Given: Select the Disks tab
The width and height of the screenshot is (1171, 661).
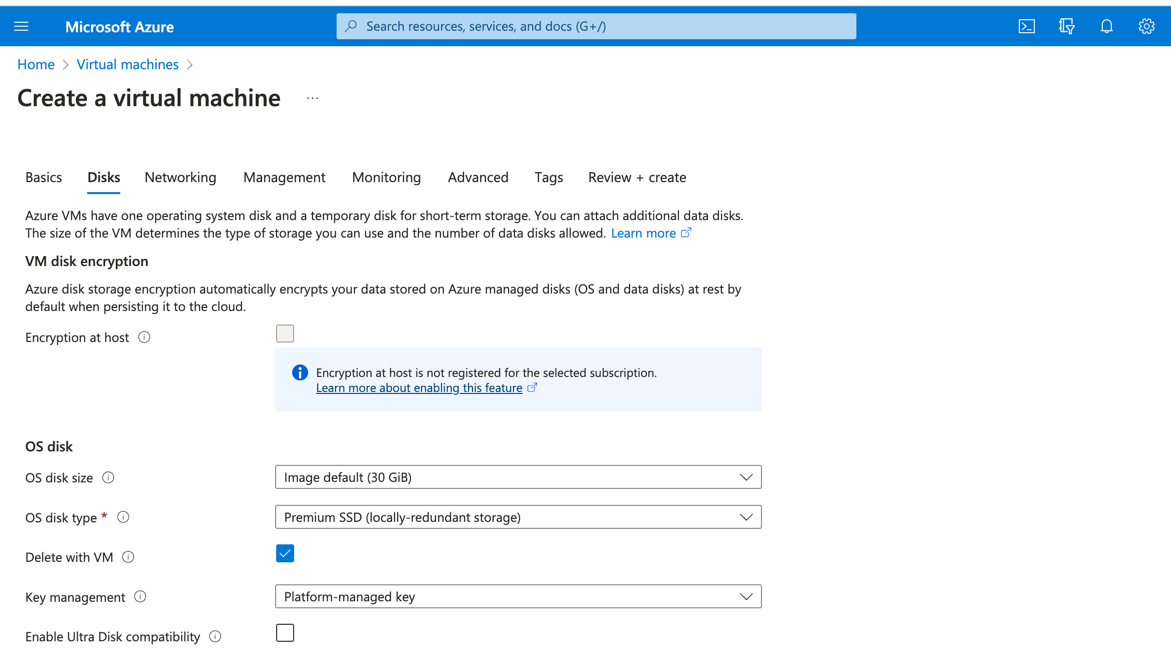Looking at the screenshot, I should click(104, 177).
